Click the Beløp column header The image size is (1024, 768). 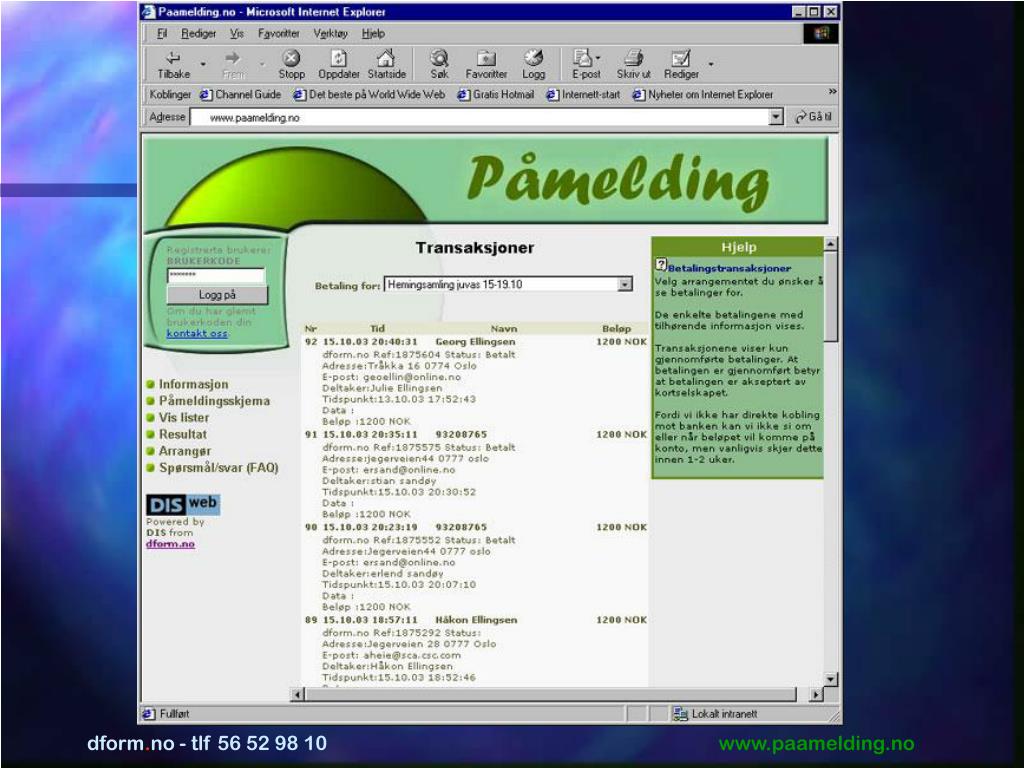616,328
